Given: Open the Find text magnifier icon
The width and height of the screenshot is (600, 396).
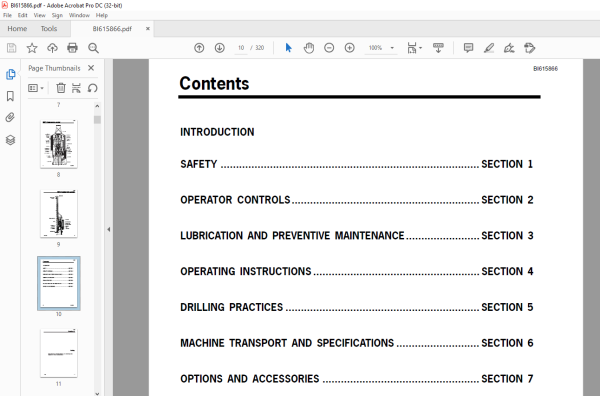Looking at the screenshot, I should [93, 48].
